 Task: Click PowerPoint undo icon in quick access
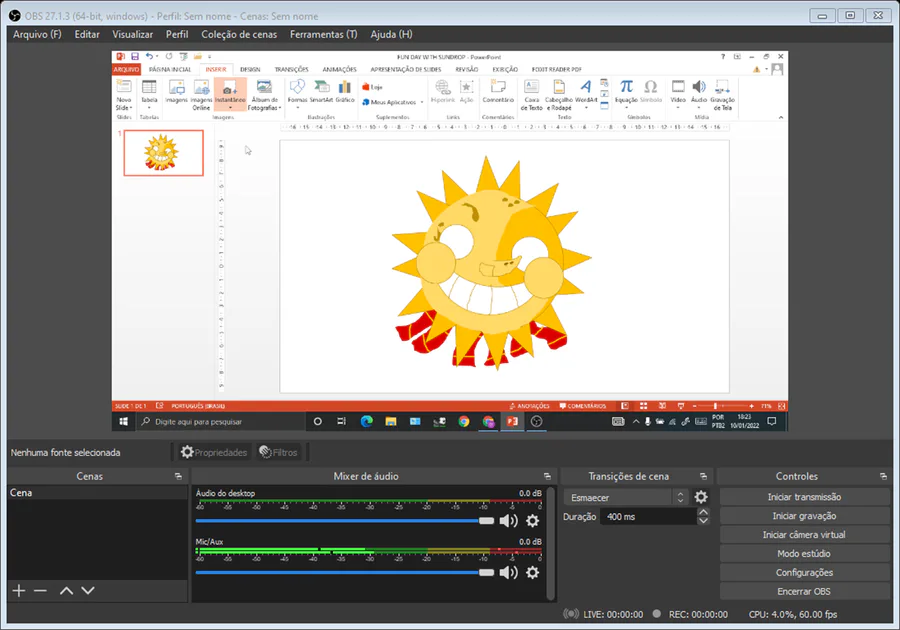pos(149,56)
